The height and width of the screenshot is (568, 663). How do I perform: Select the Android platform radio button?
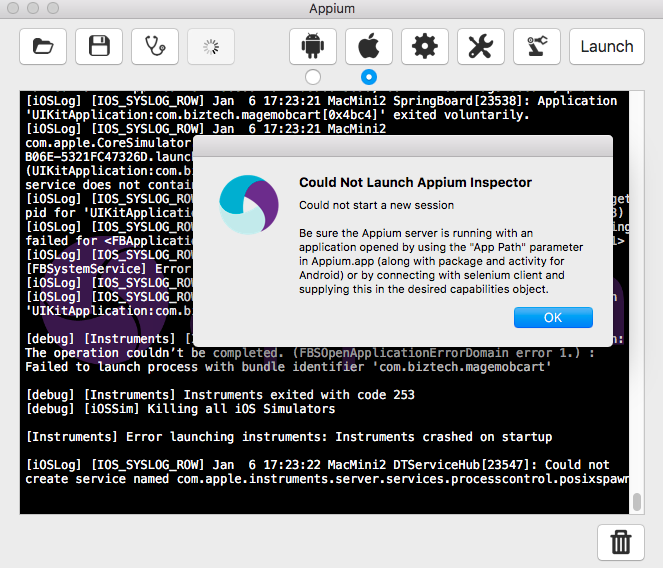point(313,77)
